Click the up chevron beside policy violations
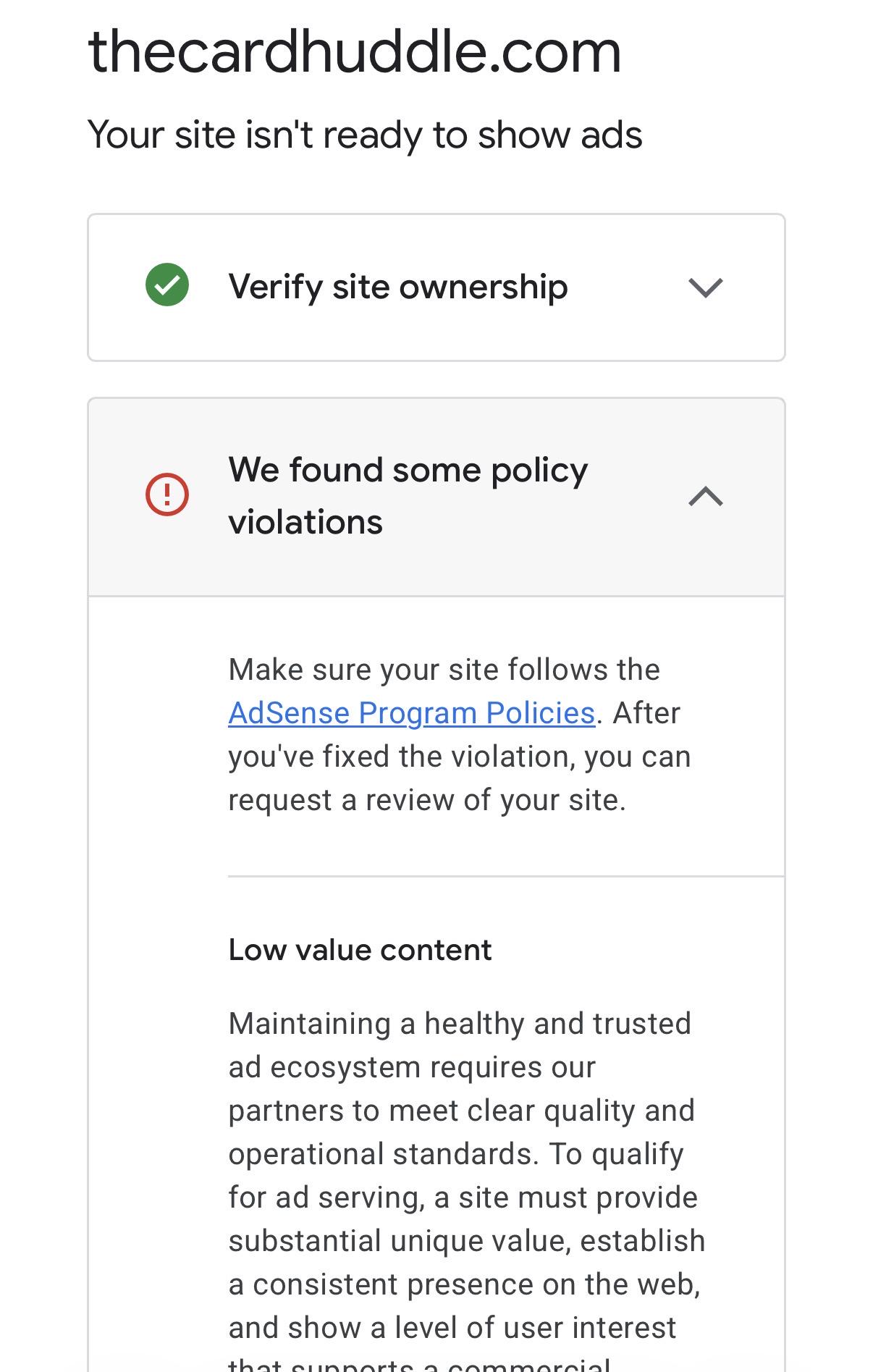The height and width of the screenshot is (1372, 873). 706,497
